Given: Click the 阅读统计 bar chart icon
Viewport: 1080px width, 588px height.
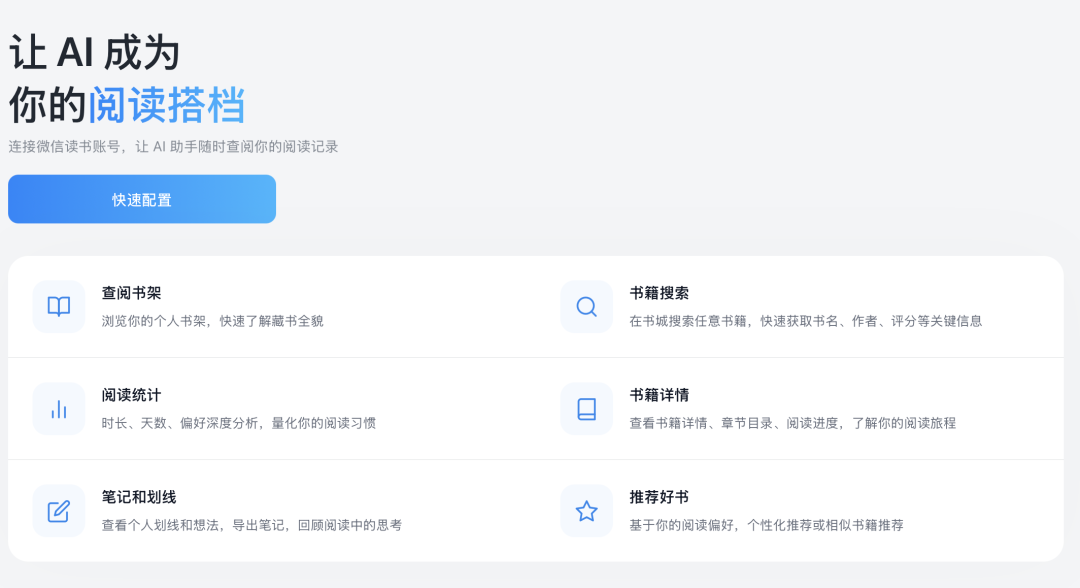Looking at the screenshot, I should coord(59,409).
